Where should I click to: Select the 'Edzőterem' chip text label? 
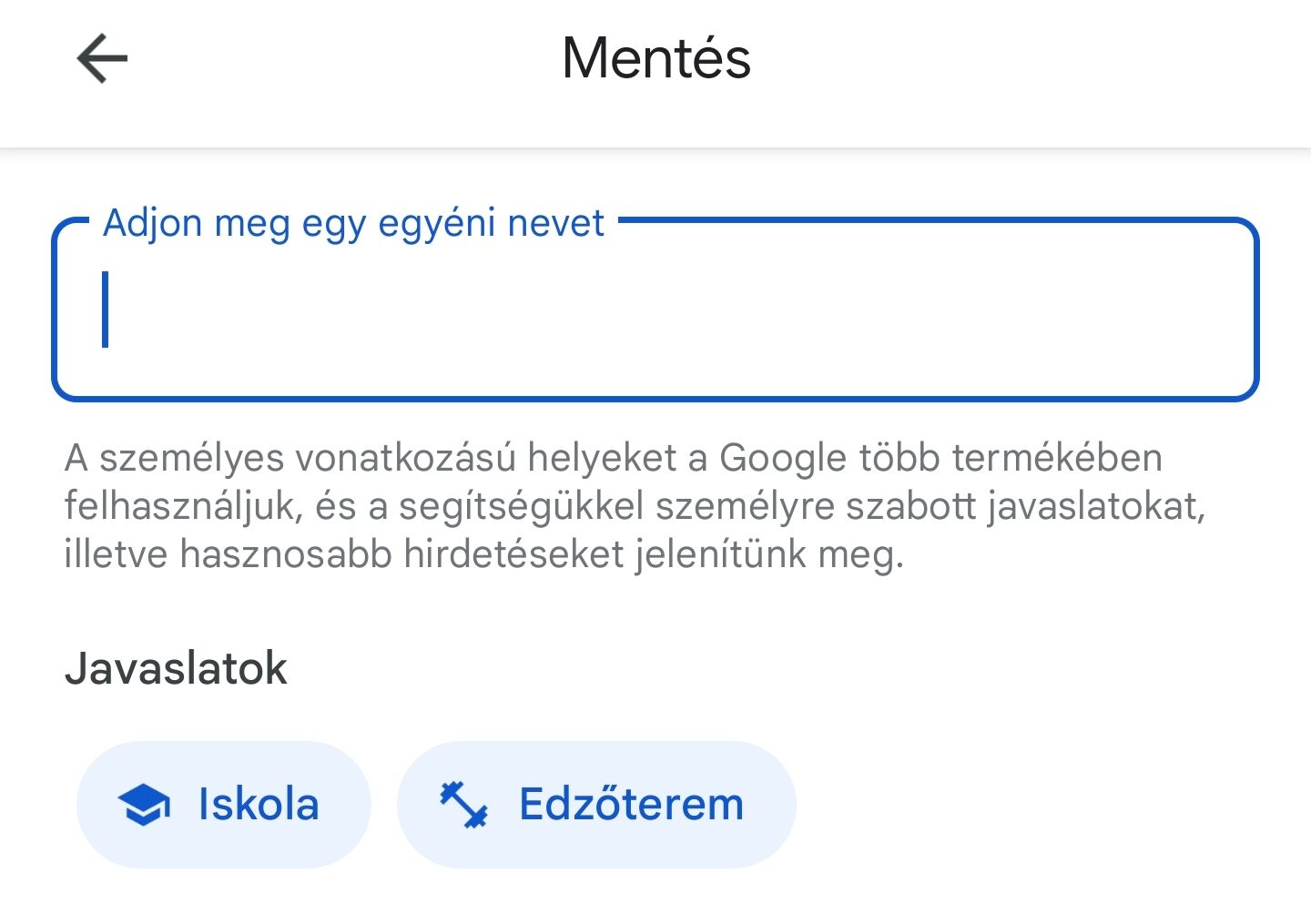[x=632, y=805]
